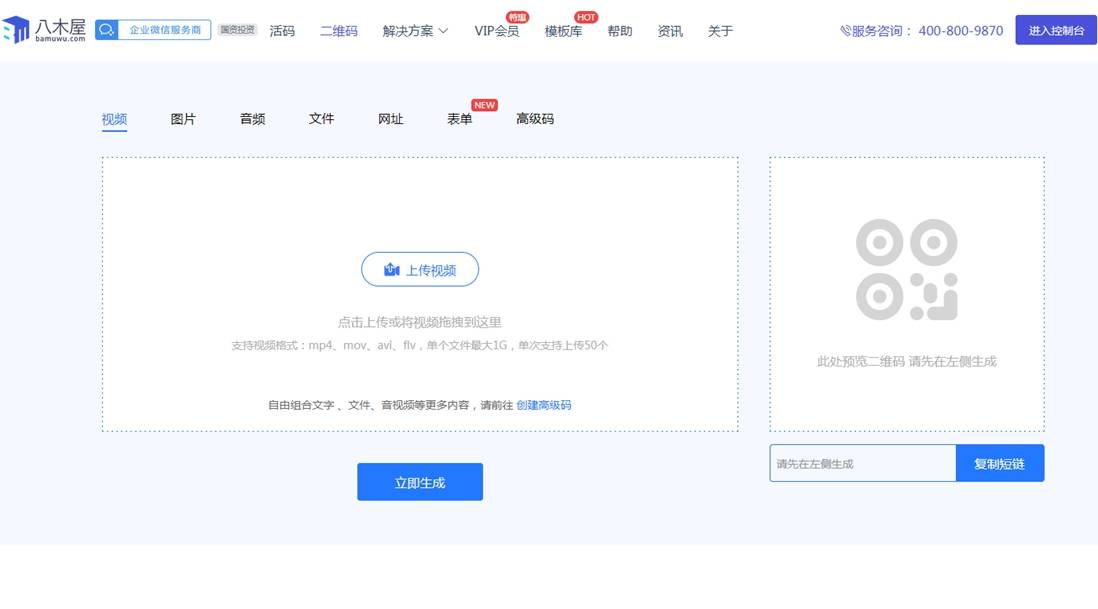Click the 八木屋 logo icon
The height and width of the screenshot is (609, 1098).
pyautogui.click(x=17, y=30)
